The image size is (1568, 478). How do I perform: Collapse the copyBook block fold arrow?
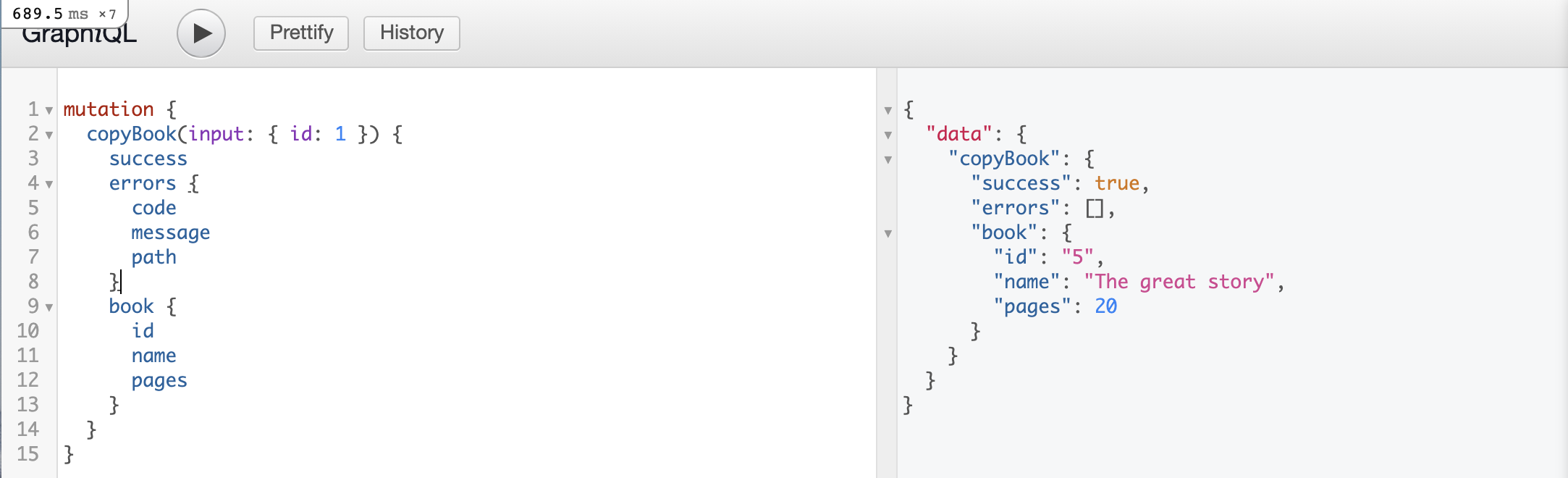pyautogui.click(x=49, y=135)
